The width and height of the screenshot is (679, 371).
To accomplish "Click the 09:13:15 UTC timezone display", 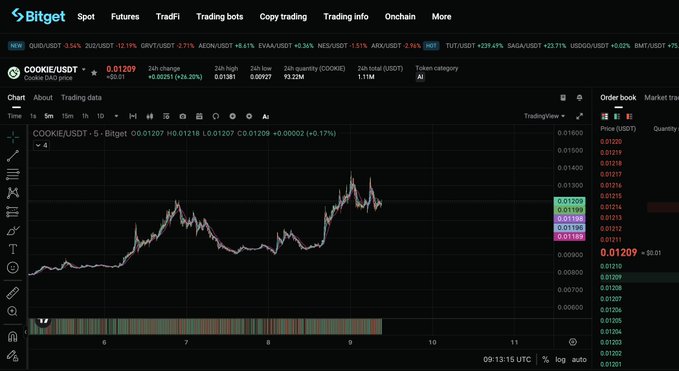I will pyautogui.click(x=507, y=359).
